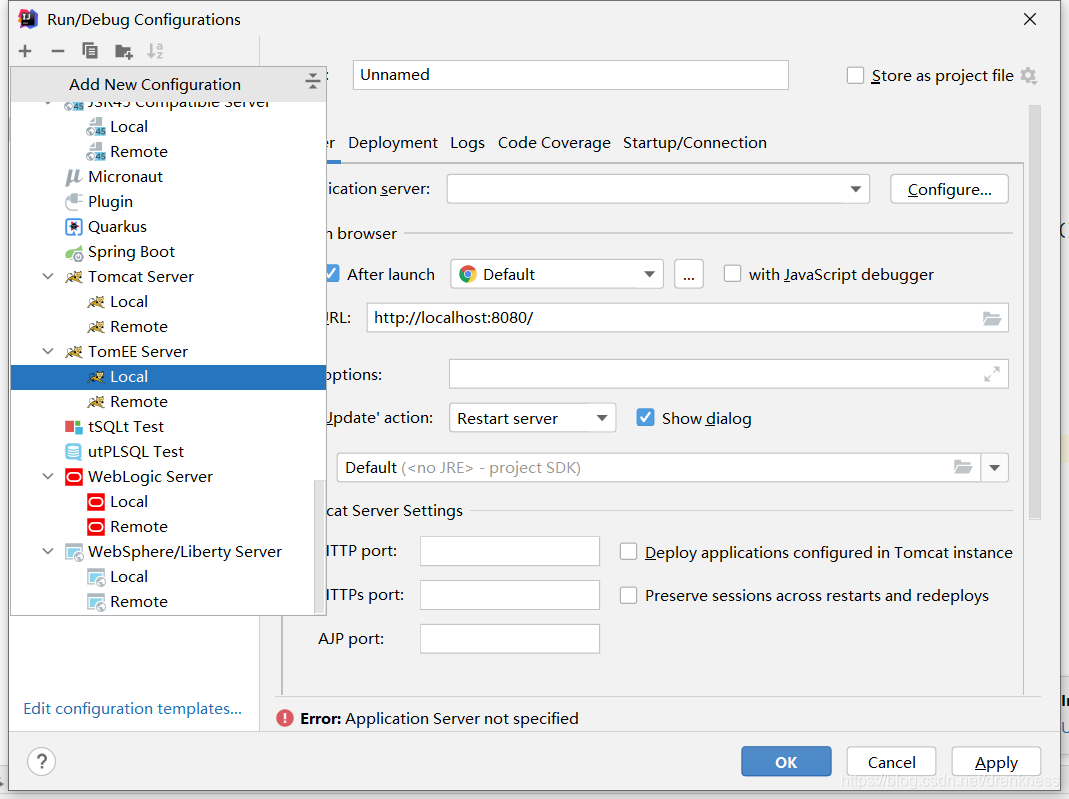The image size is (1069, 799).
Task: Collapse the Tomcat Server tree node
Action: pyautogui.click(x=48, y=277)
